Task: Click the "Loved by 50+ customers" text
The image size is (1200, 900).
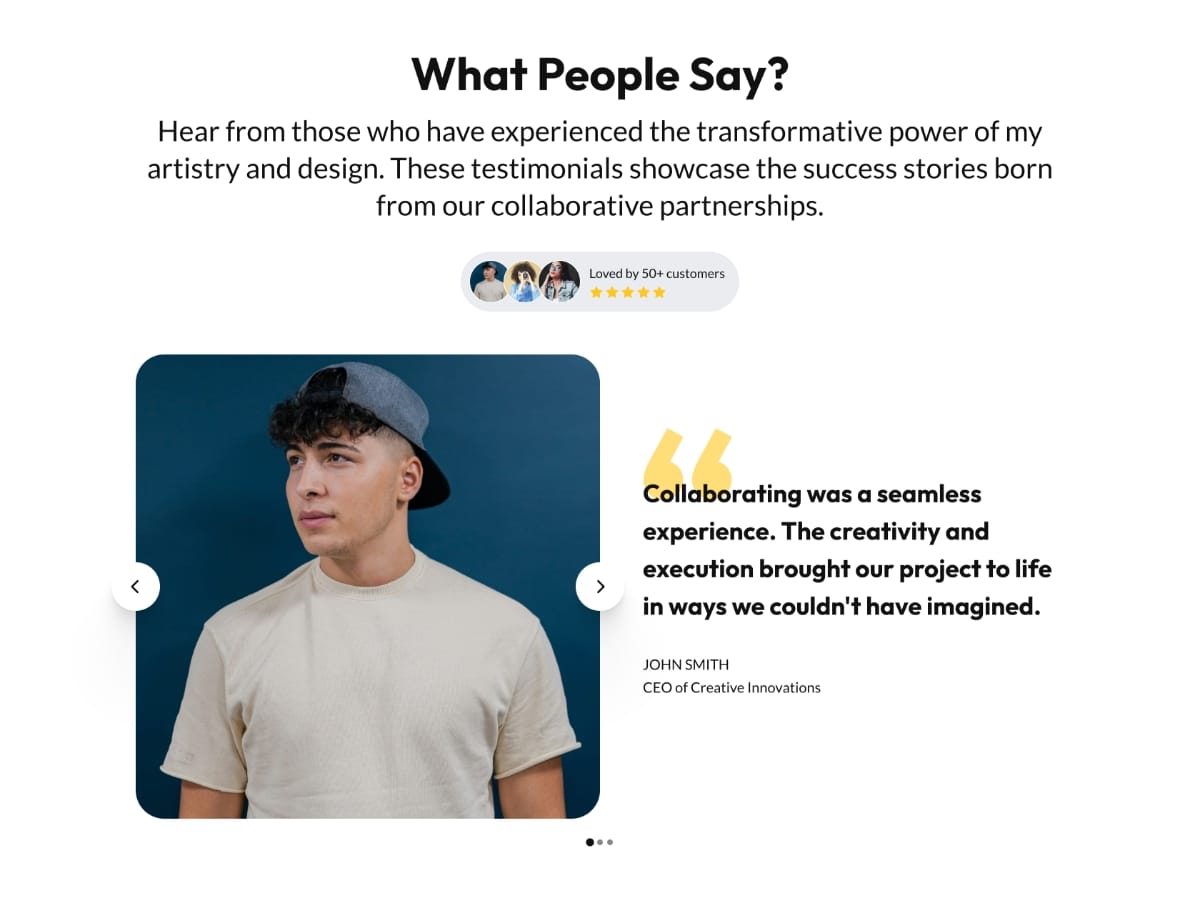Action: (656, 273)
